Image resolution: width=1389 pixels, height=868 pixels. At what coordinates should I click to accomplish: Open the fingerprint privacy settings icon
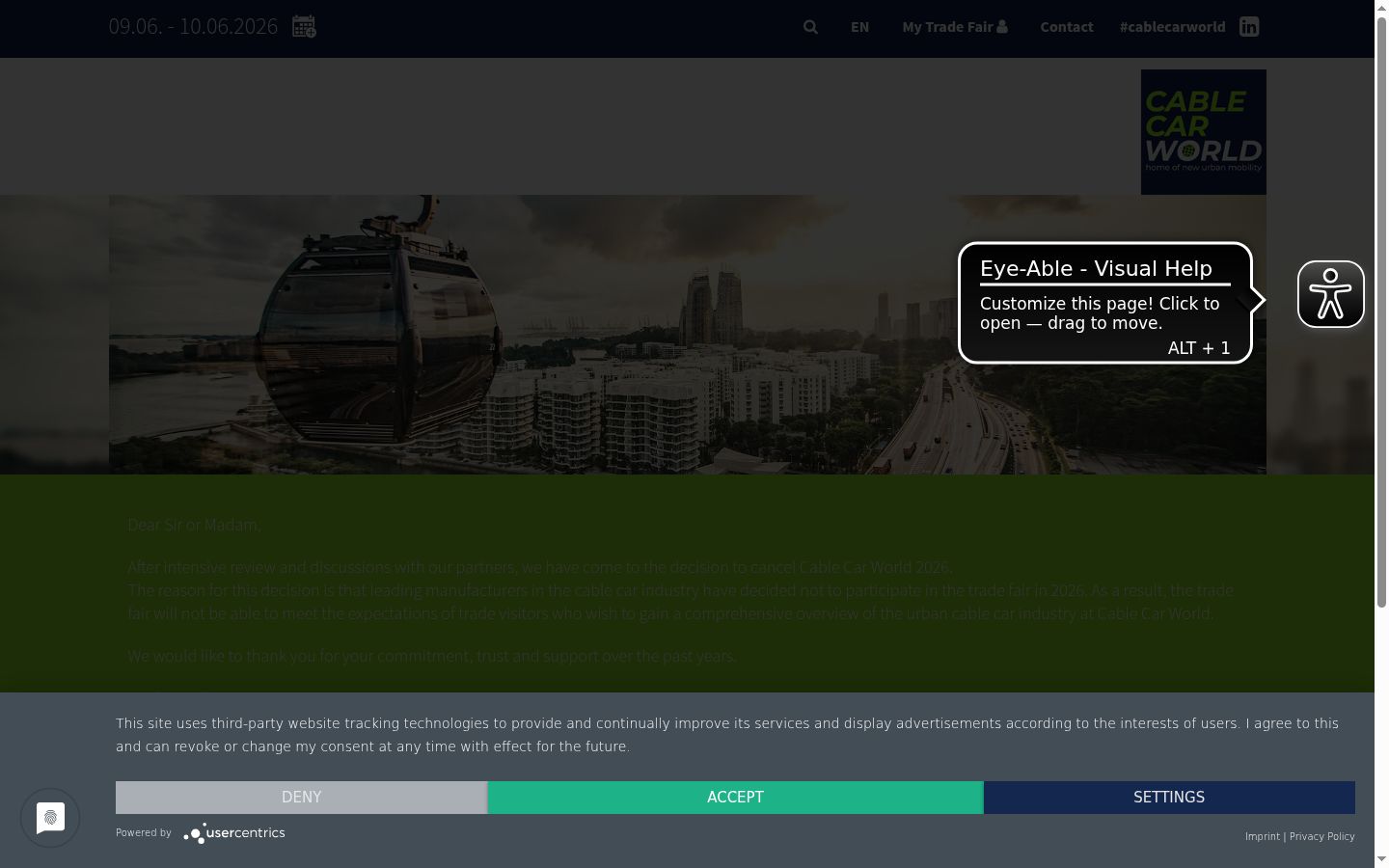tap(50, 818)
